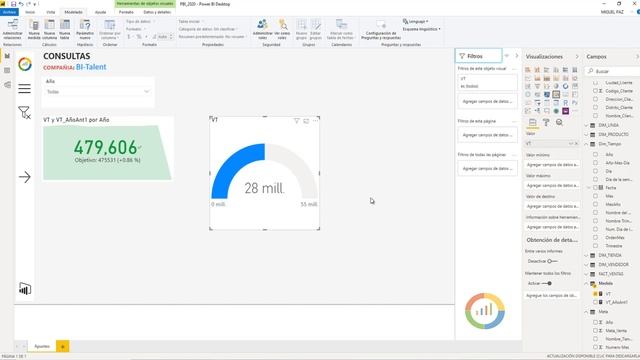Expand the FACT_VENTAS table
This screenshot has width=640, height=360.
tap(587, 274)
